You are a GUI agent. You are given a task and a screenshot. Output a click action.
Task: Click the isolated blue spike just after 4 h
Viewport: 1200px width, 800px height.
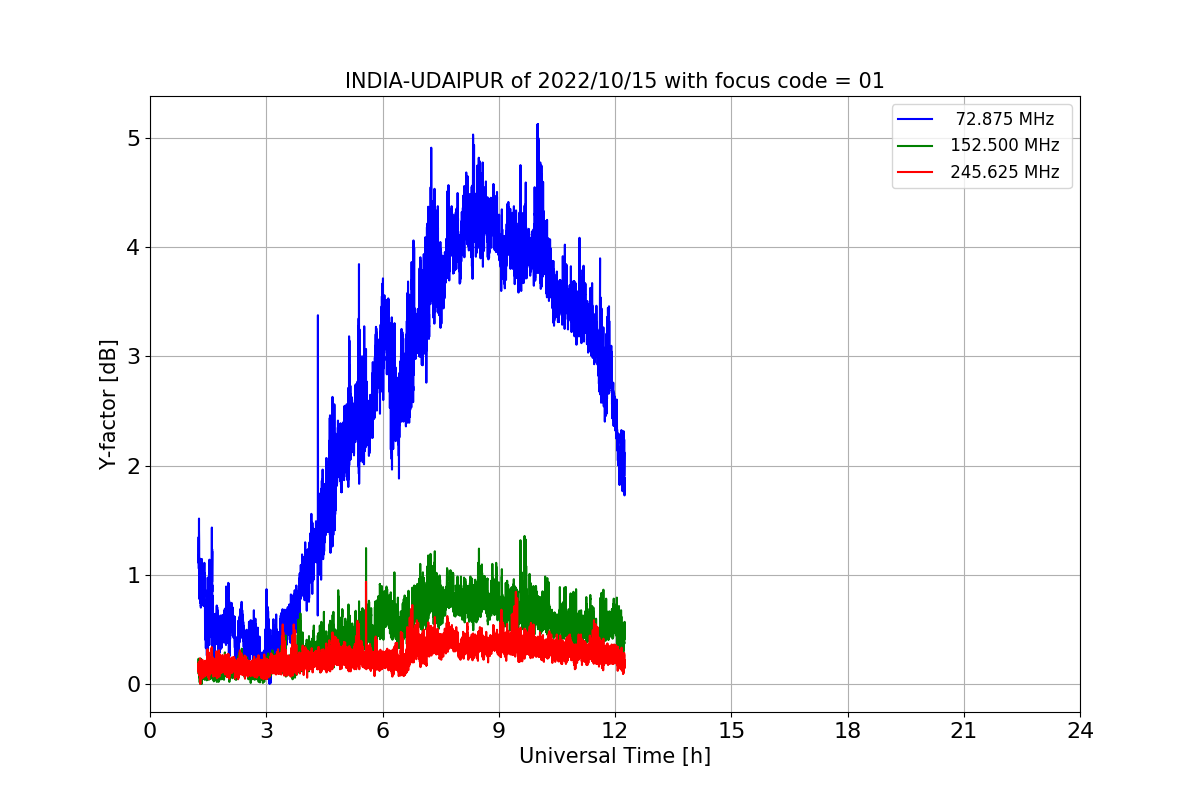(318, 316)
